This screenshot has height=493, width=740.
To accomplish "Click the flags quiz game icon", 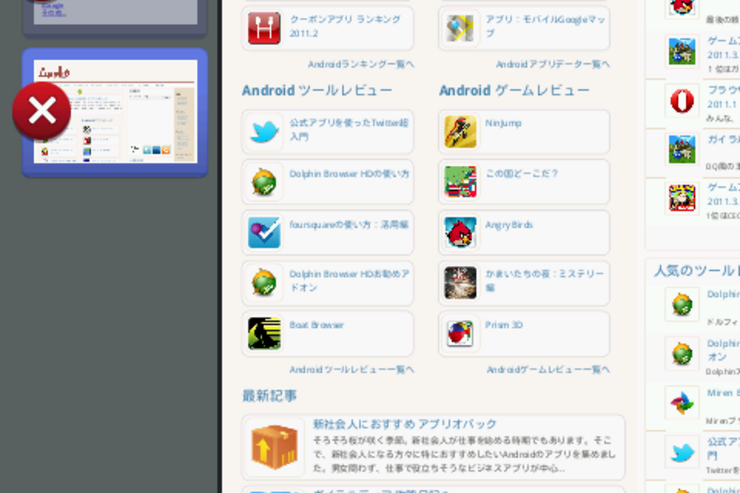I will click(460, 182).
